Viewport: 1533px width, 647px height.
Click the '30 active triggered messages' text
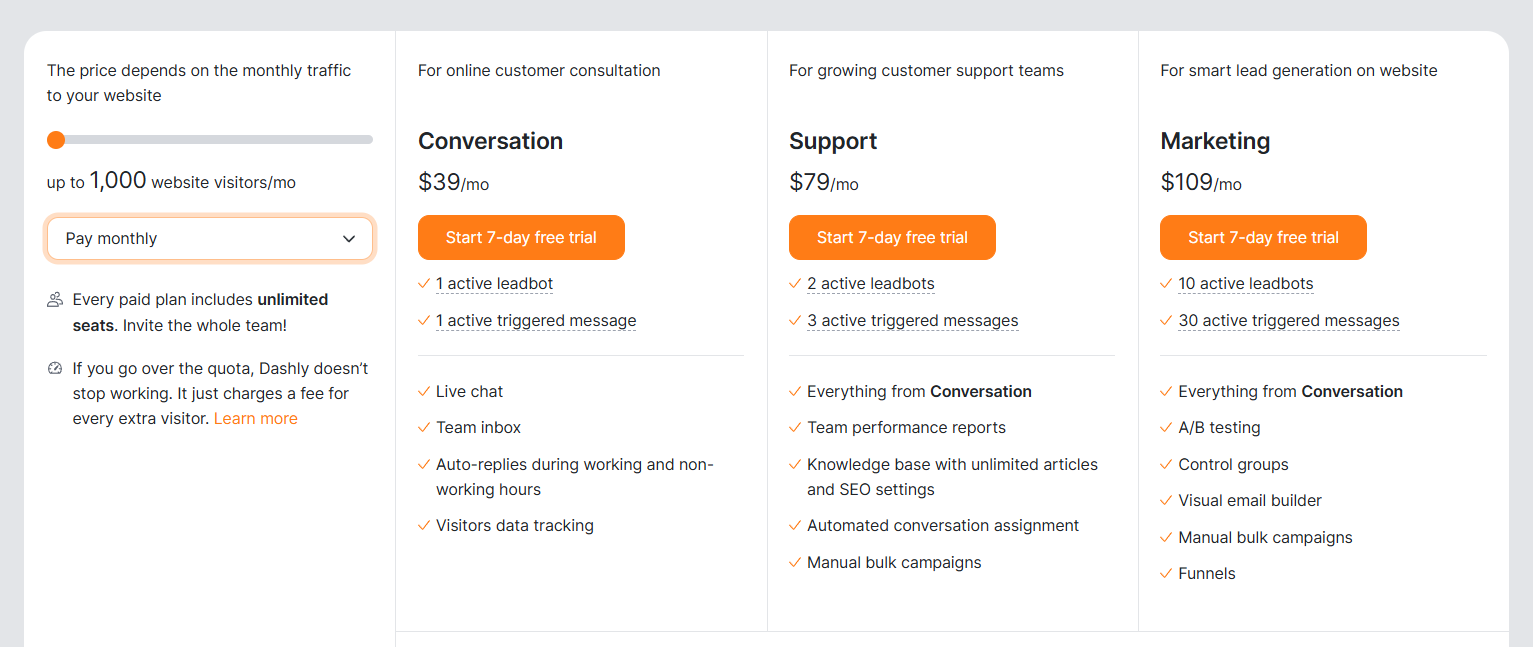1289,320
